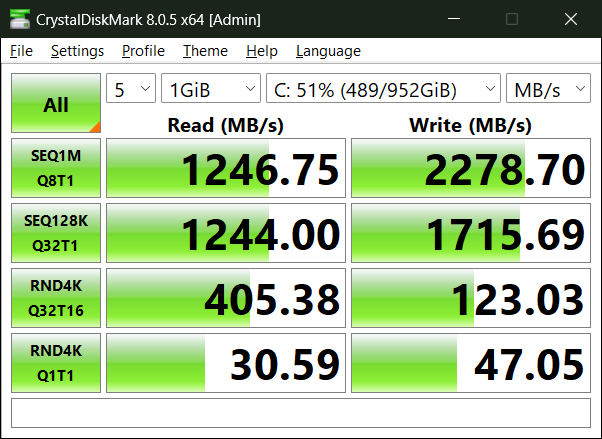Open the Help menu
Viewport: 602px width, 439px height.
pos(261,51)
